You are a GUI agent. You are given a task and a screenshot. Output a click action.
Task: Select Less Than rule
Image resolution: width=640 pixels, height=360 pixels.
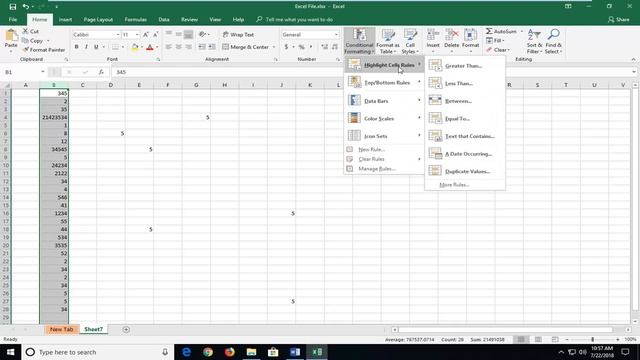point(464,83)
